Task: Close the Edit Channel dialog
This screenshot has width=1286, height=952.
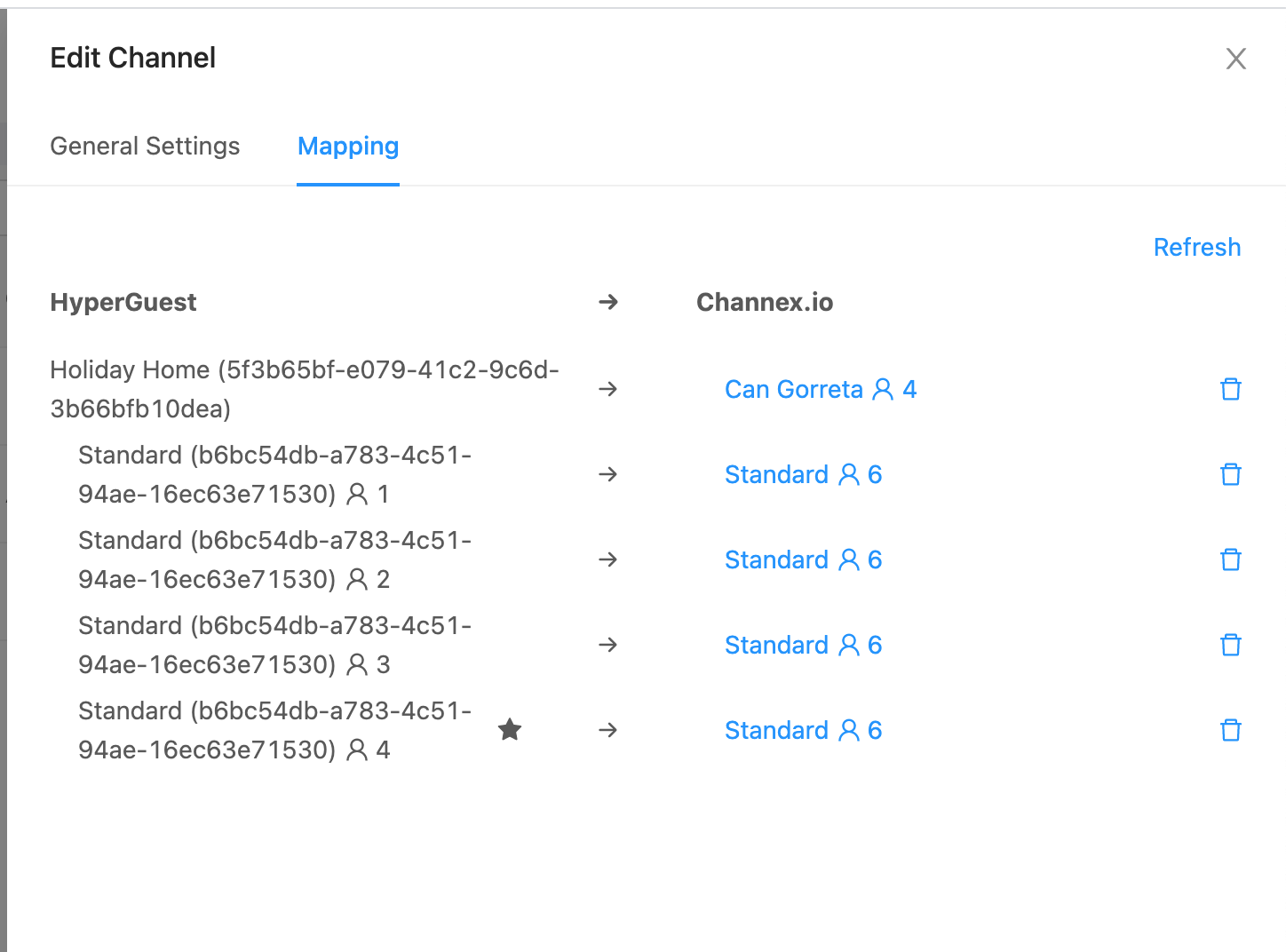Action: point(1236,59)
